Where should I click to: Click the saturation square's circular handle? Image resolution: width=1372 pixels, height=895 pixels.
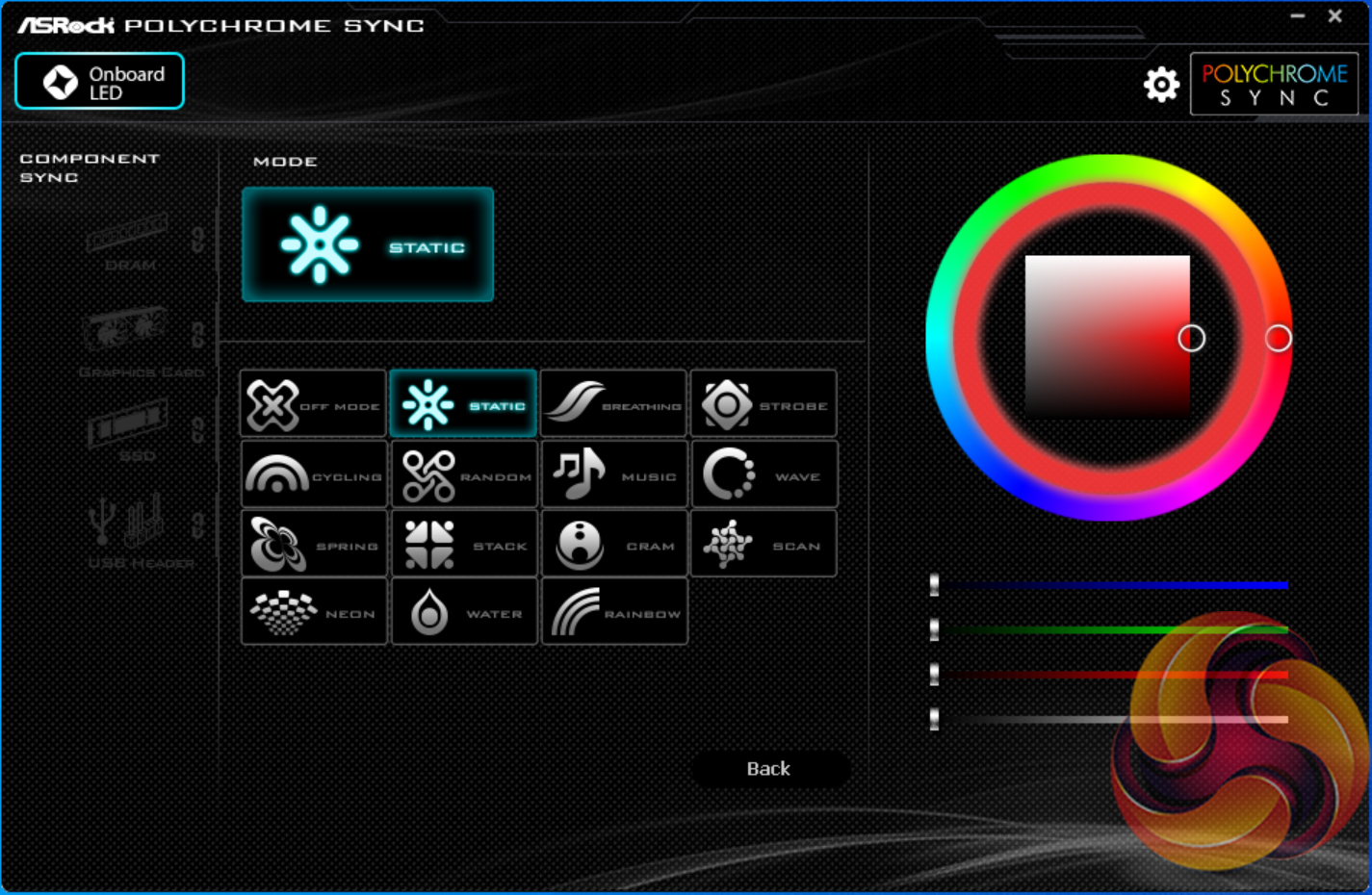1191,338
